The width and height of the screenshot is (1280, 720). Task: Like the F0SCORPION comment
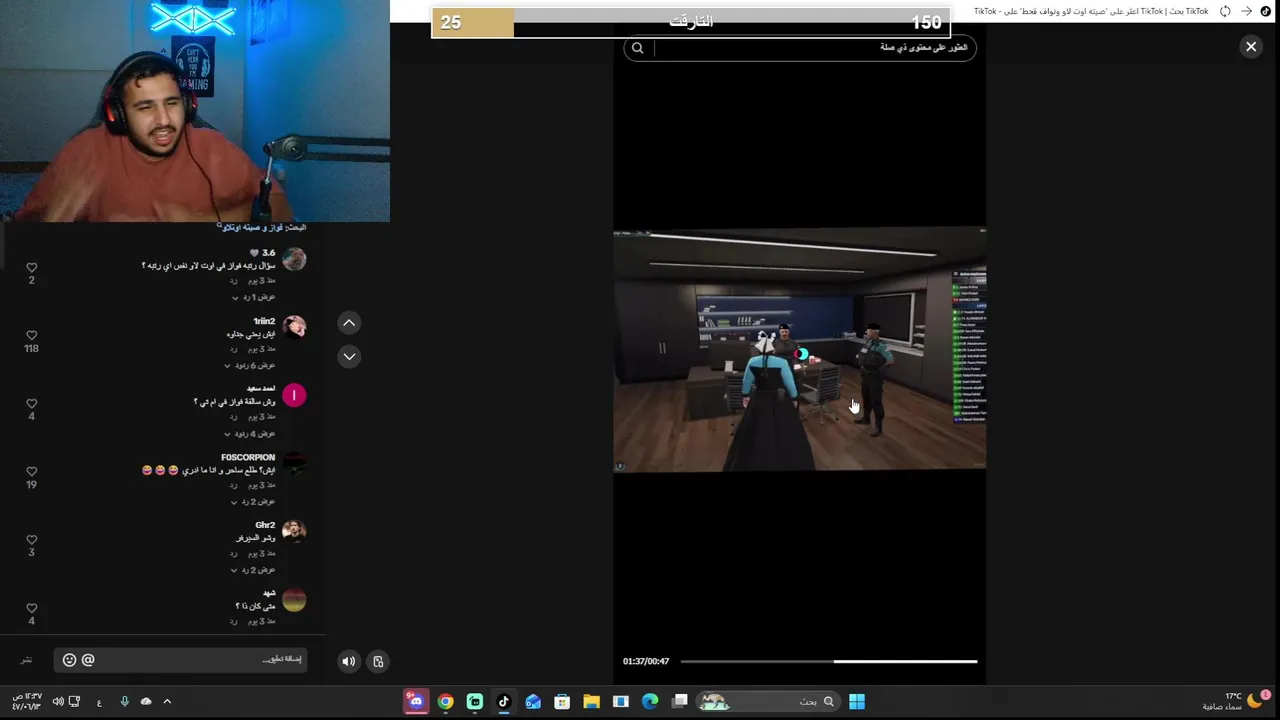[31, 472]
